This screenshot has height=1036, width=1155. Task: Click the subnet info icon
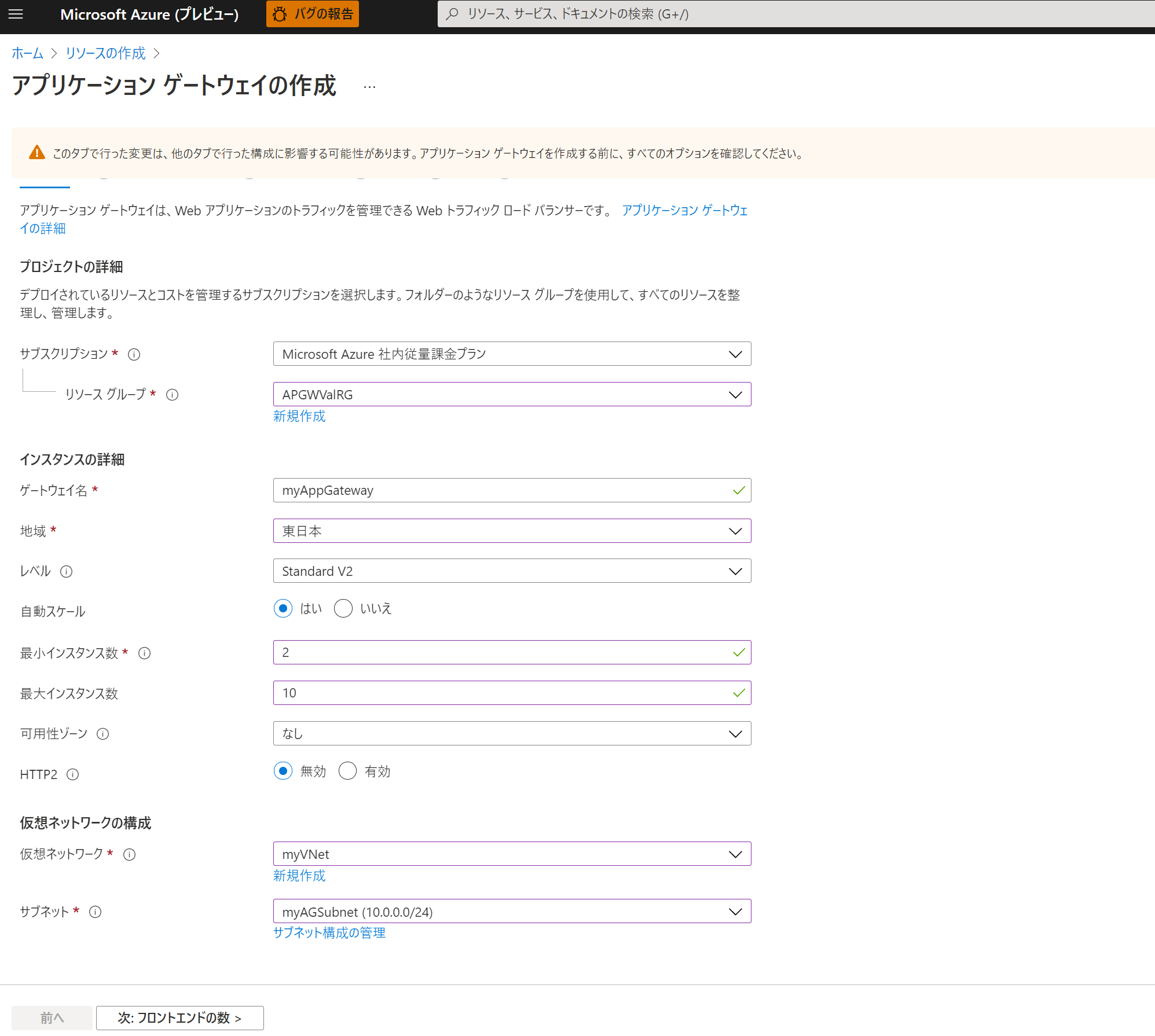96,912
